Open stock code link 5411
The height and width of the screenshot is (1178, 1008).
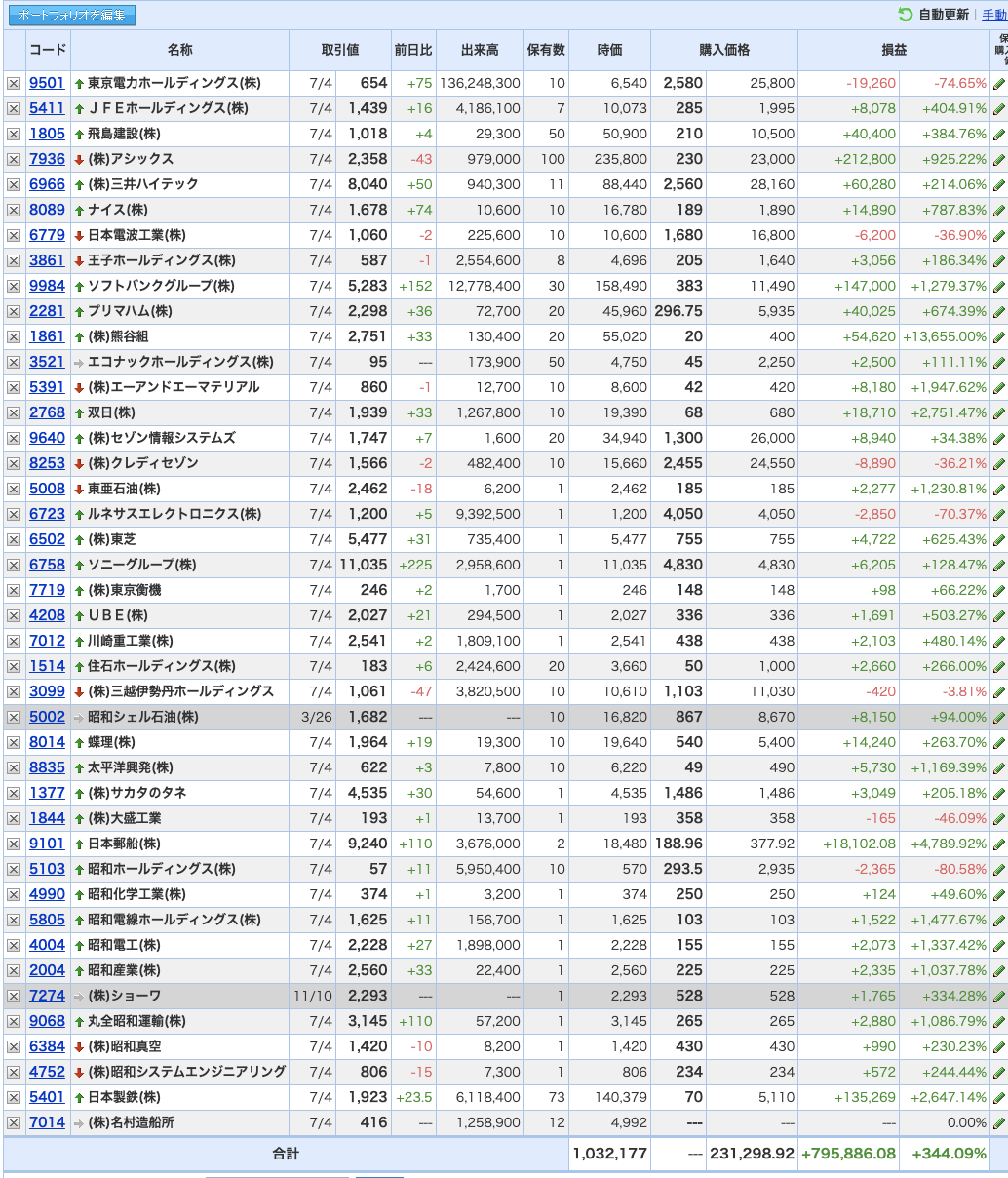[x=47, y=108]
